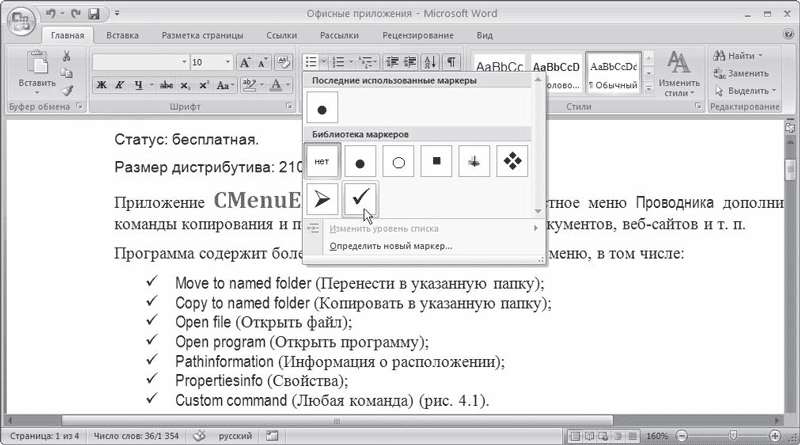800x445 pixels.
Task: Click the Save icon in quick access toolbar
Action: point(92,14)
